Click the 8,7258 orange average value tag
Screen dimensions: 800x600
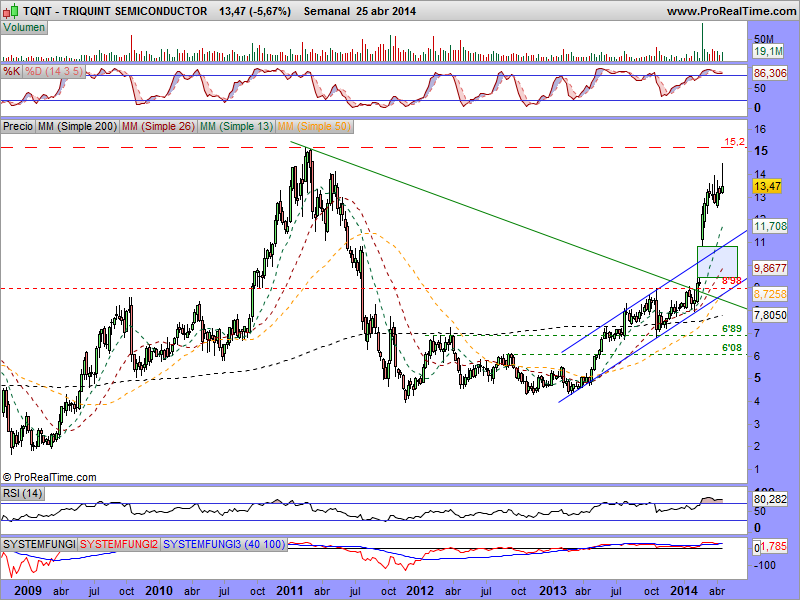click(770, 294)
